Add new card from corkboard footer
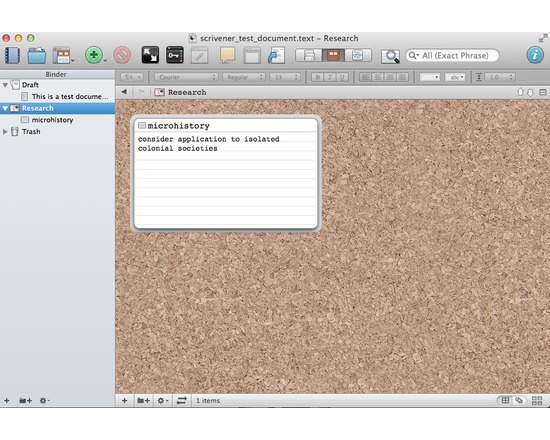The image size is (550, 440). click(125, 400)
